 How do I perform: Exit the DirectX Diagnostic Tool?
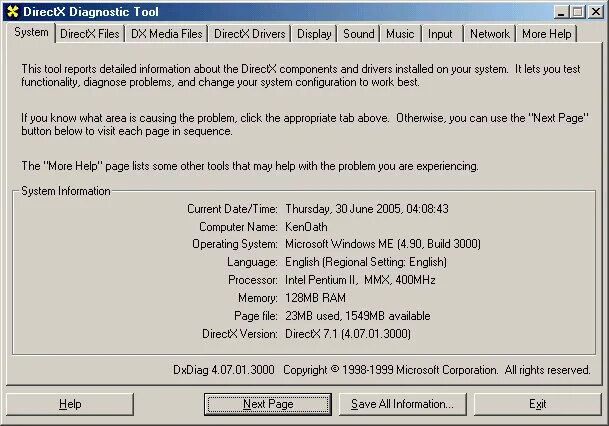(x=538, y=404)
